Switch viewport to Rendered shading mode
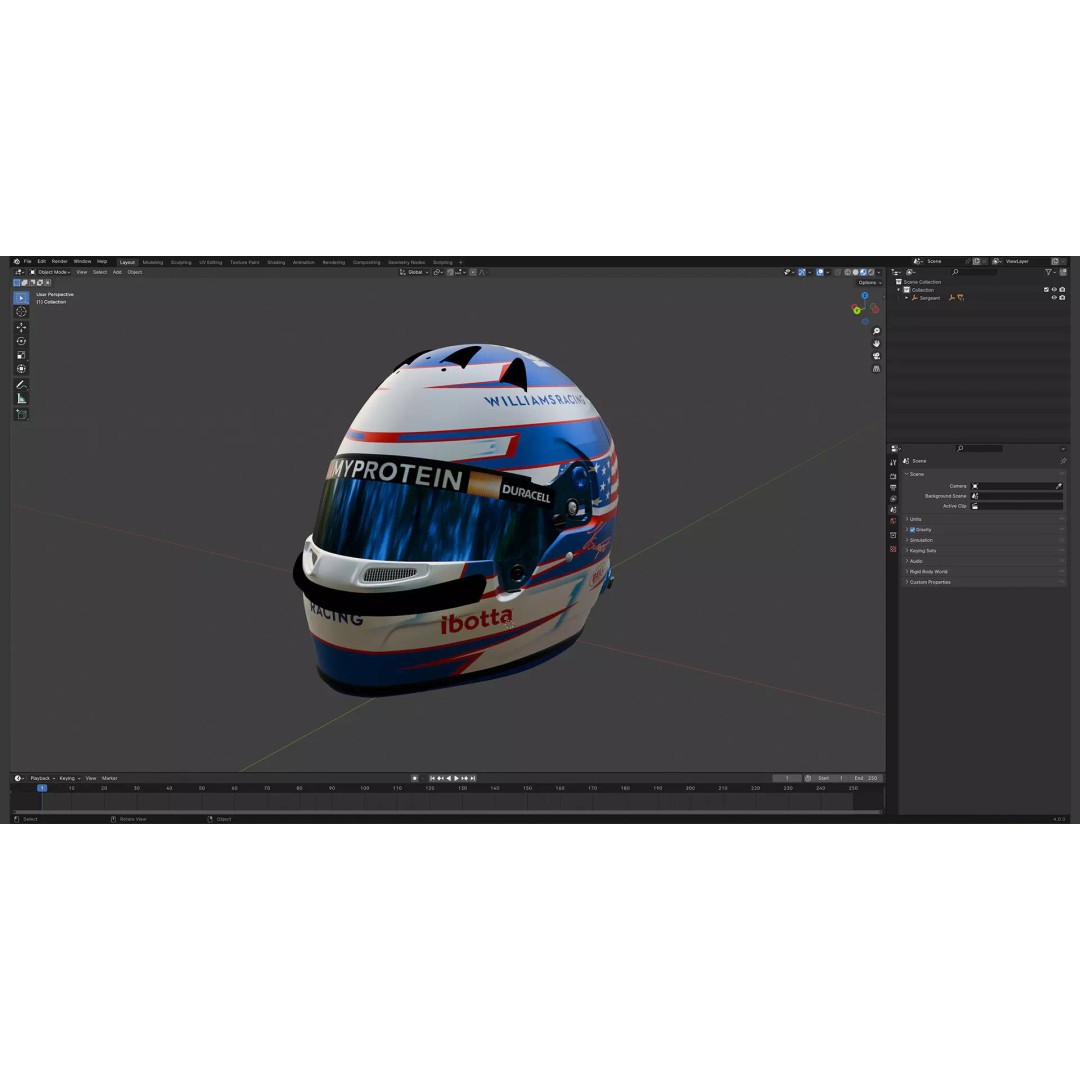This screenshot has height=1080, width=1080. pos(871,271)
